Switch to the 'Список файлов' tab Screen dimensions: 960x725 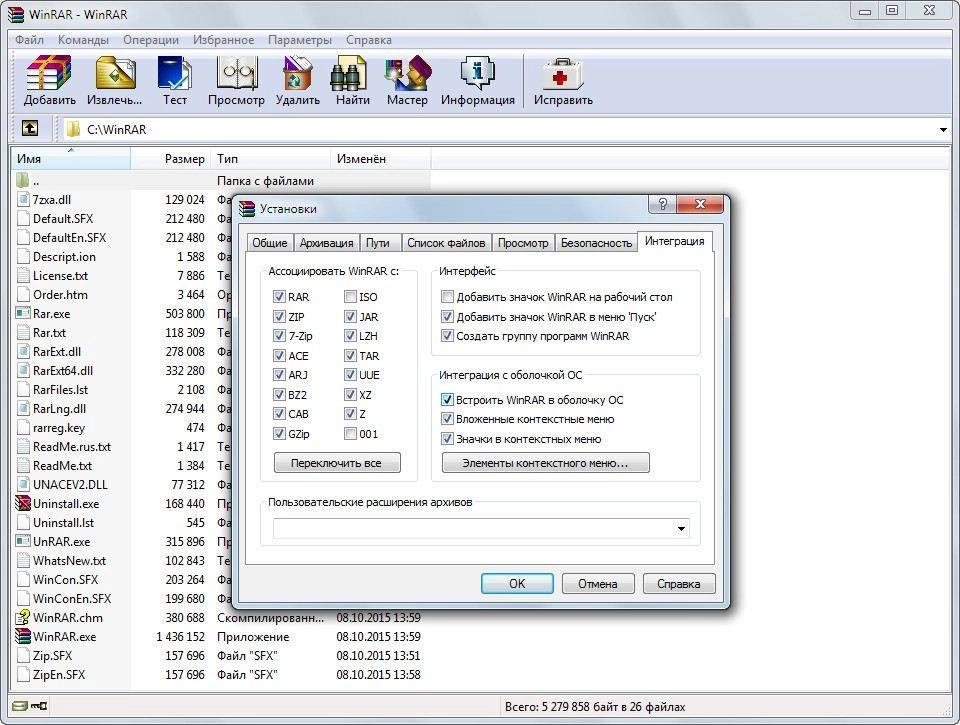[x=446, y=243]
